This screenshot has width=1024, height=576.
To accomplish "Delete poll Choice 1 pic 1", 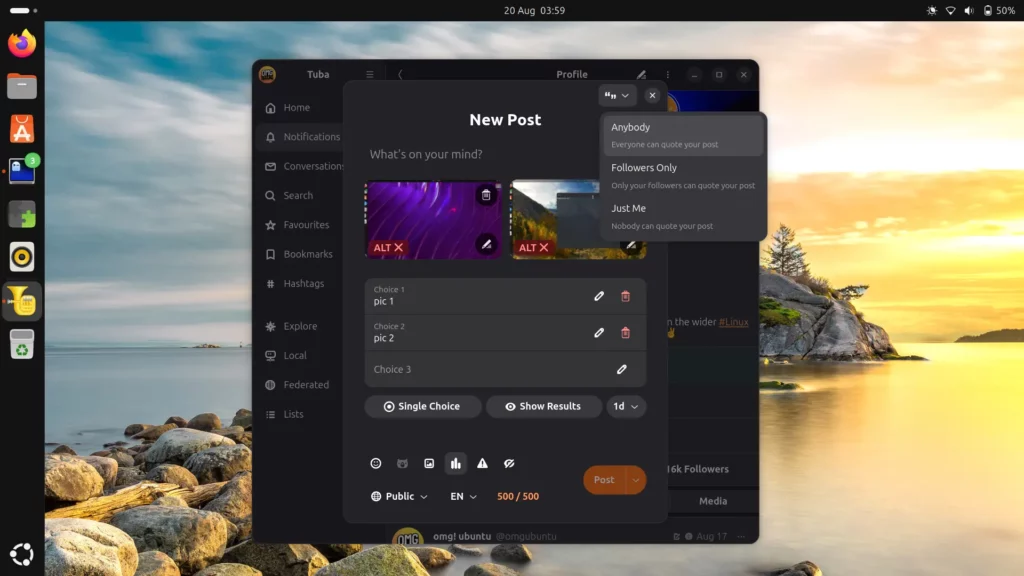I will (626, 296).
